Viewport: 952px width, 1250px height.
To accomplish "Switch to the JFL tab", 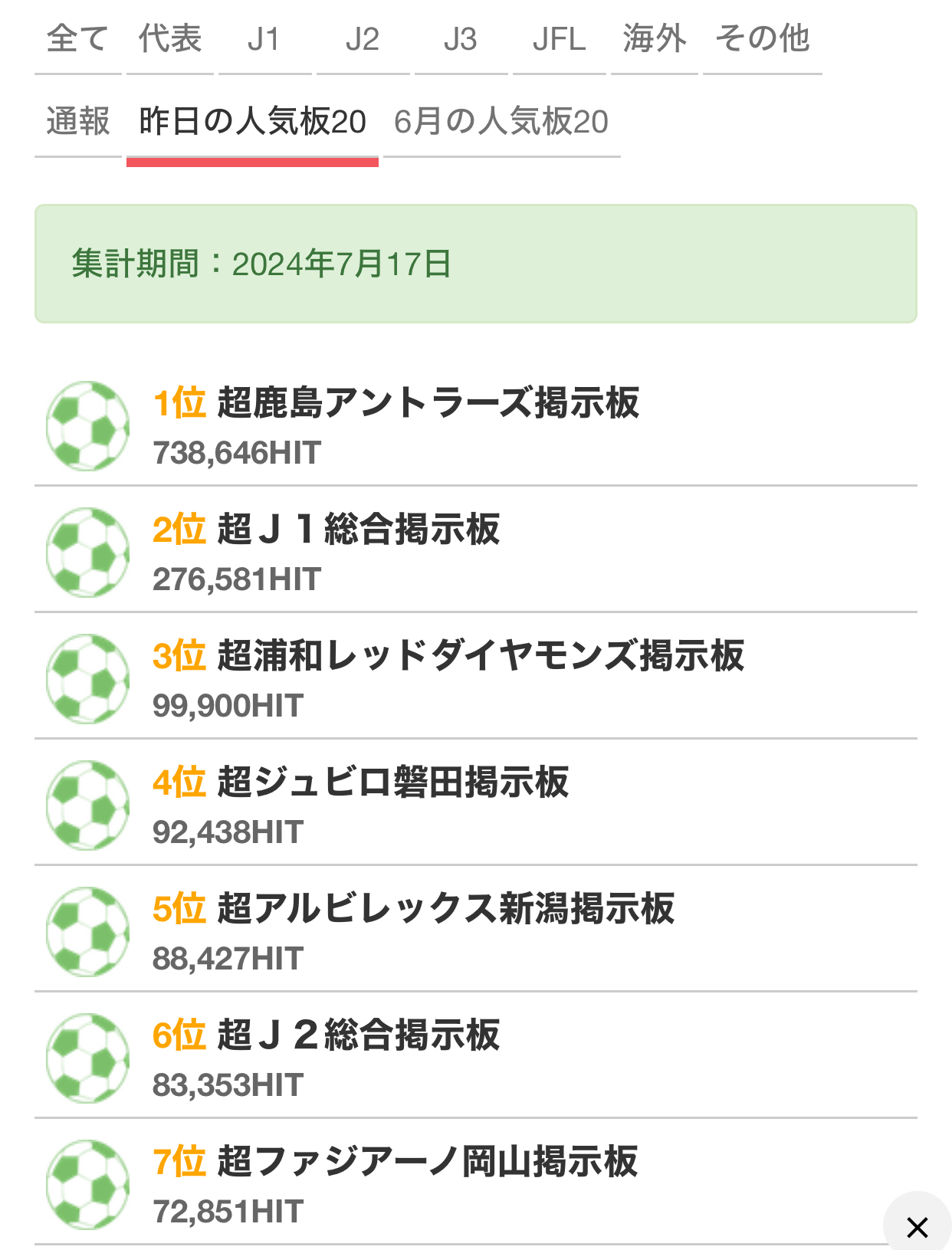I will pyautogui.click(x=559, y=39).
